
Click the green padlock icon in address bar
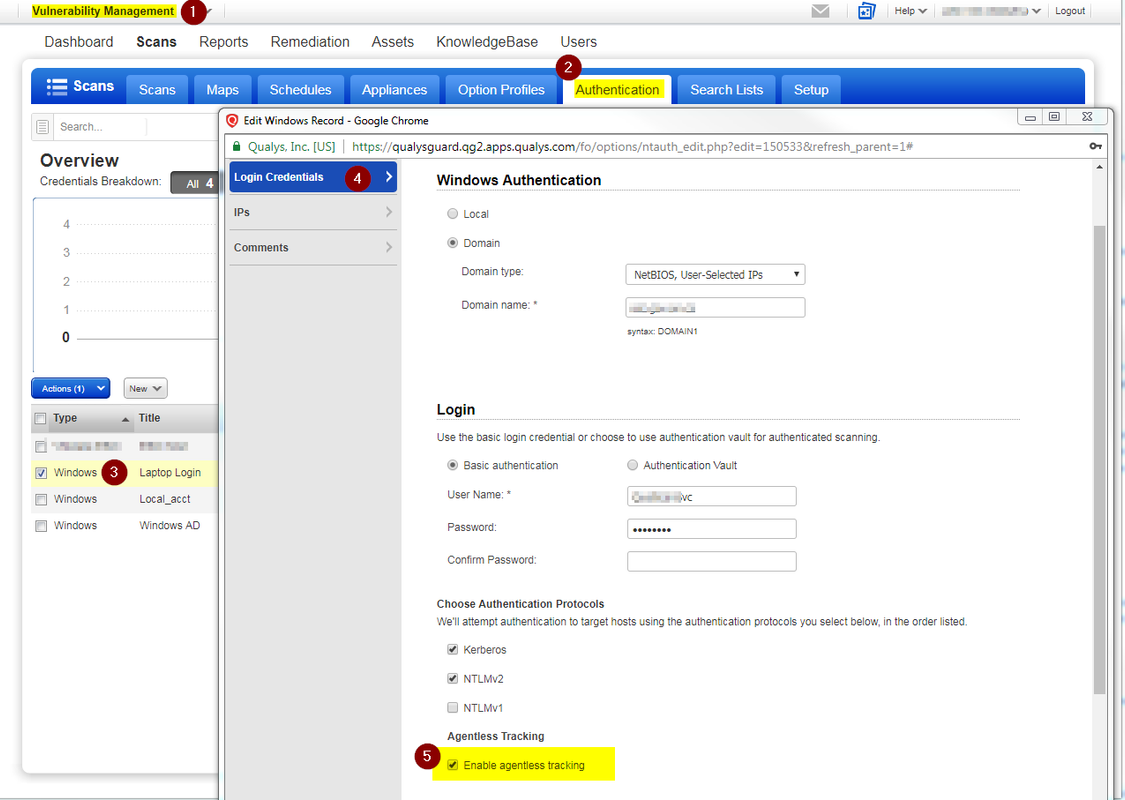[x=236, y=146]
